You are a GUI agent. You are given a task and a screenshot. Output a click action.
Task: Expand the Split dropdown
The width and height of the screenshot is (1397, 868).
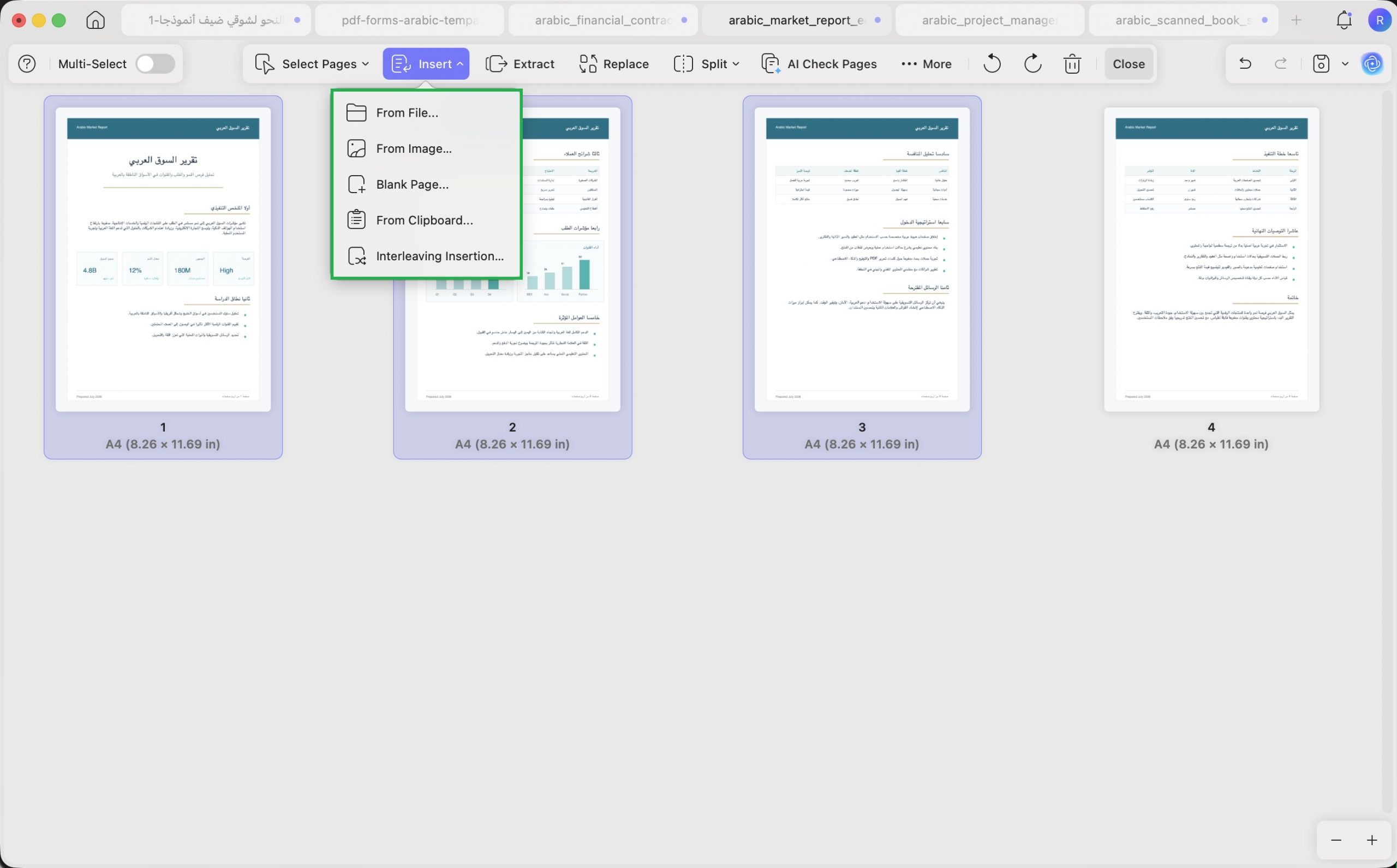(706, 64)
